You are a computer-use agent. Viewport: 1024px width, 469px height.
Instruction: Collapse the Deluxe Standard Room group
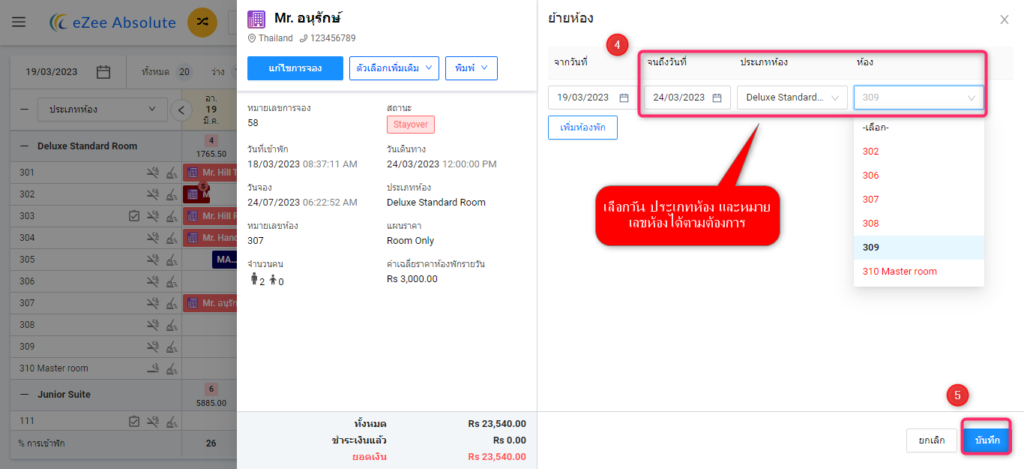[x=24, y=146]
